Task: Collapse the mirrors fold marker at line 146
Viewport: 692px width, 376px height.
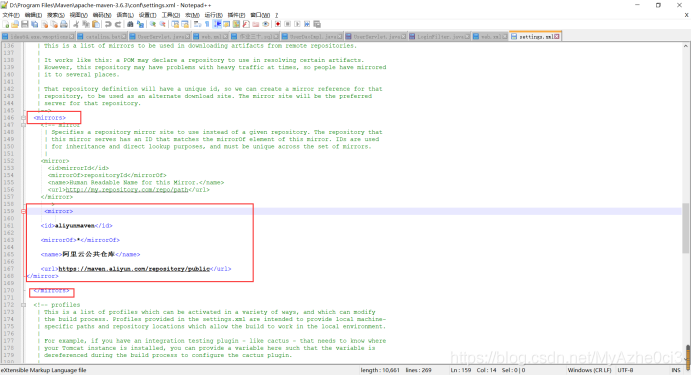Action: click(x=23, y=118)
